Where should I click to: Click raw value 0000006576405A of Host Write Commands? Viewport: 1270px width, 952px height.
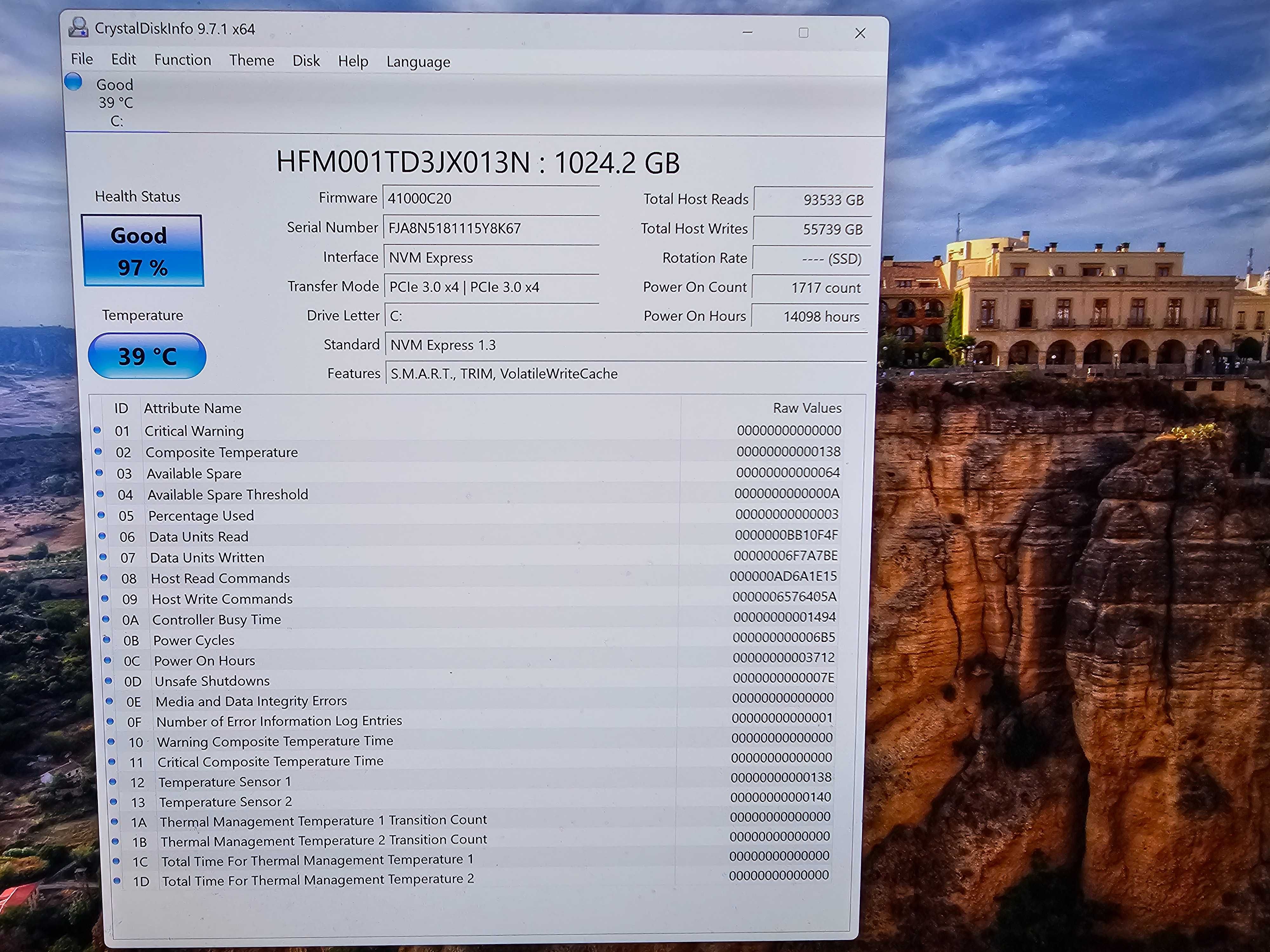(784, 597)
